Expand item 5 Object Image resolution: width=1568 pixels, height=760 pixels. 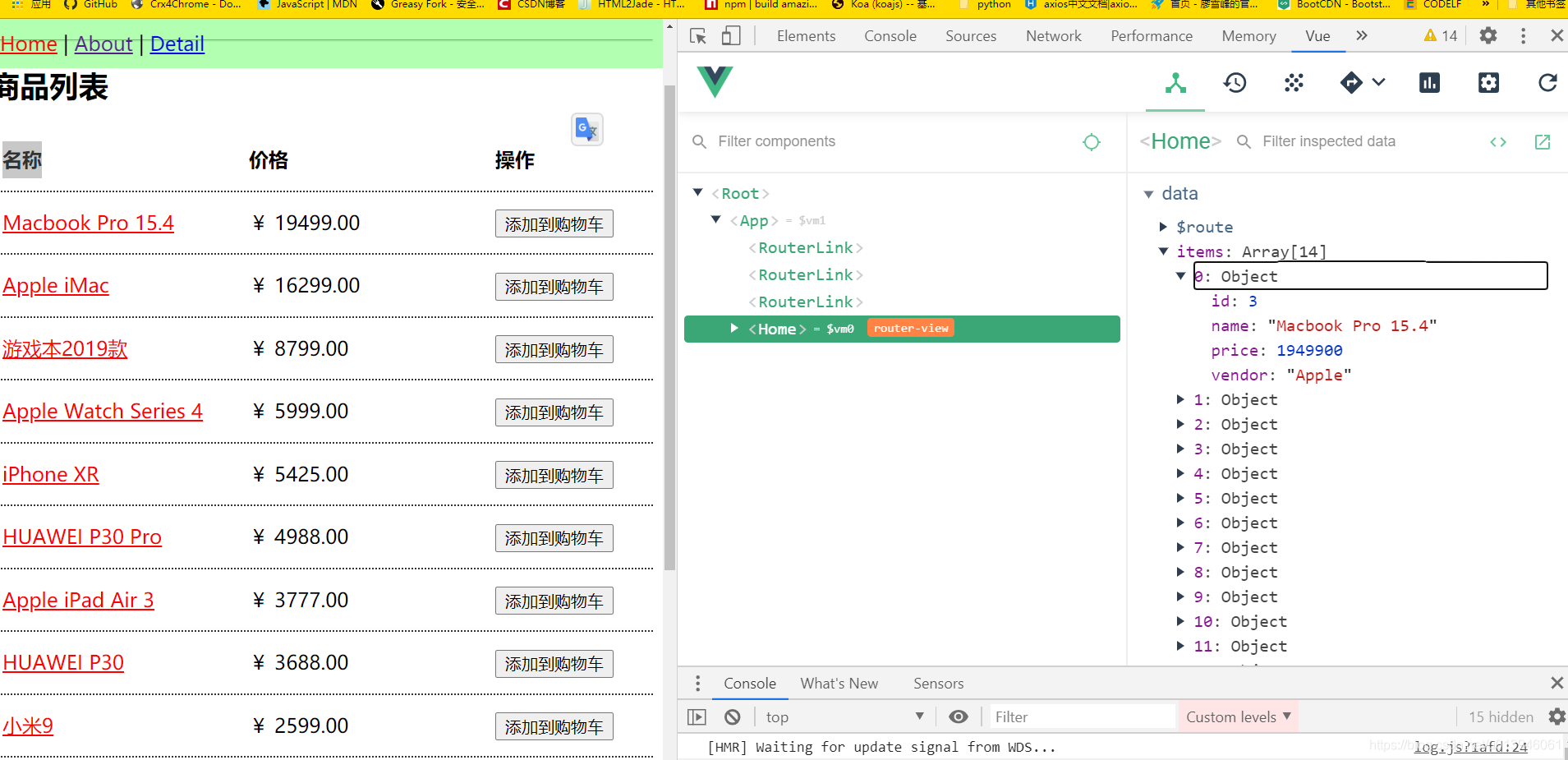[1180, 498]
